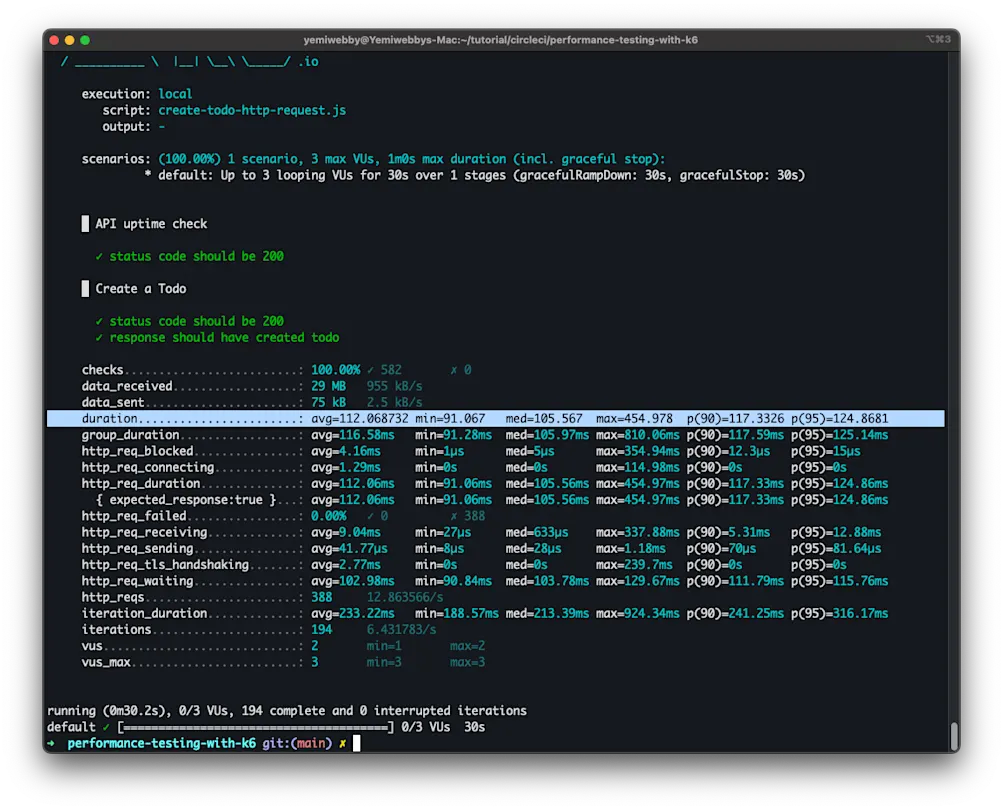Click the vertical scrollbar thumb
Screen dimensions: 1003x810
pyautogui.click(x=953, y=735)
